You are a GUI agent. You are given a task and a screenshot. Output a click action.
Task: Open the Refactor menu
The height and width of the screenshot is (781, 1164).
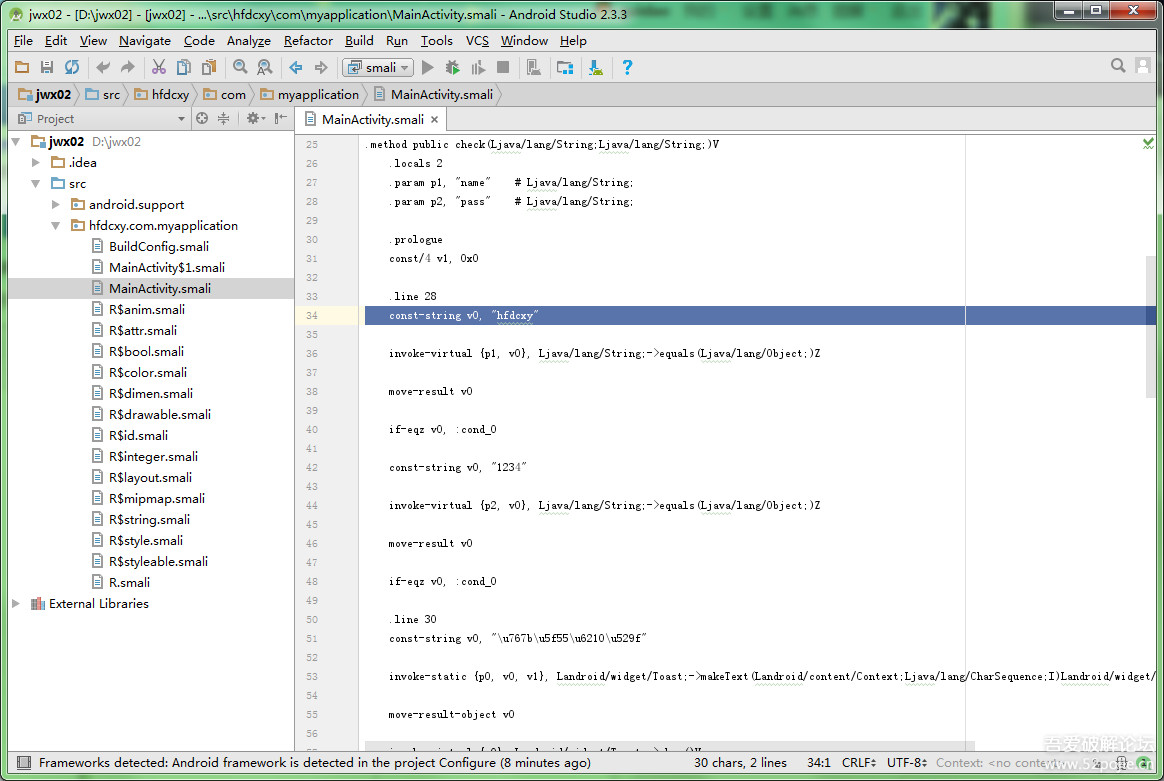[x=308, y=41]
